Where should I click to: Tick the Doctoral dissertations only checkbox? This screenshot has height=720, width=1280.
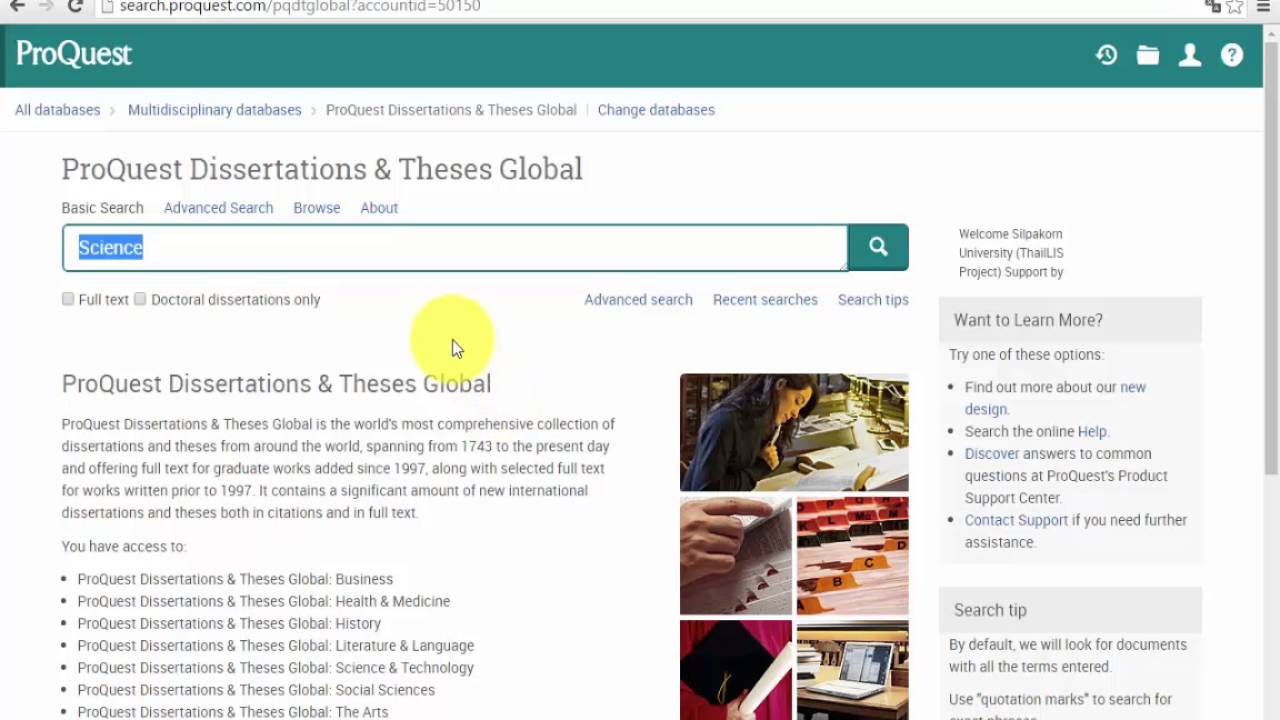pyautogui.click(x=140, y=299)
